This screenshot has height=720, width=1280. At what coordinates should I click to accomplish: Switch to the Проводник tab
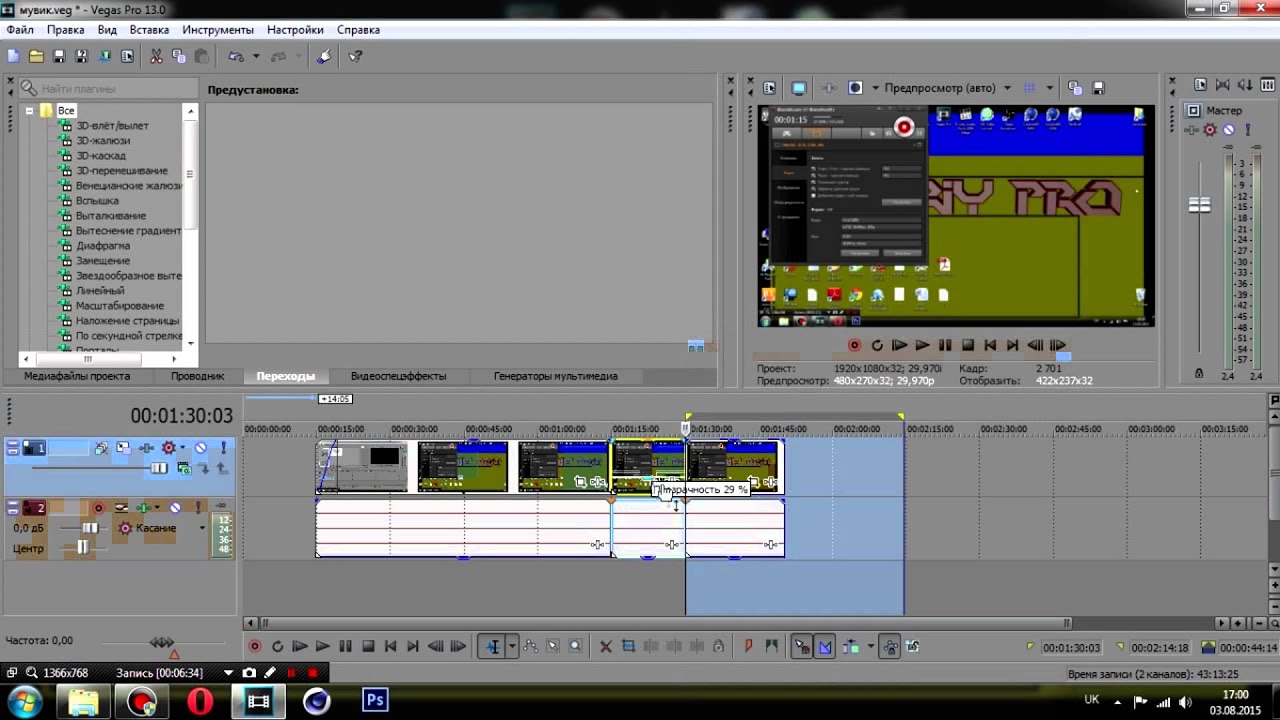pos(197,376)
